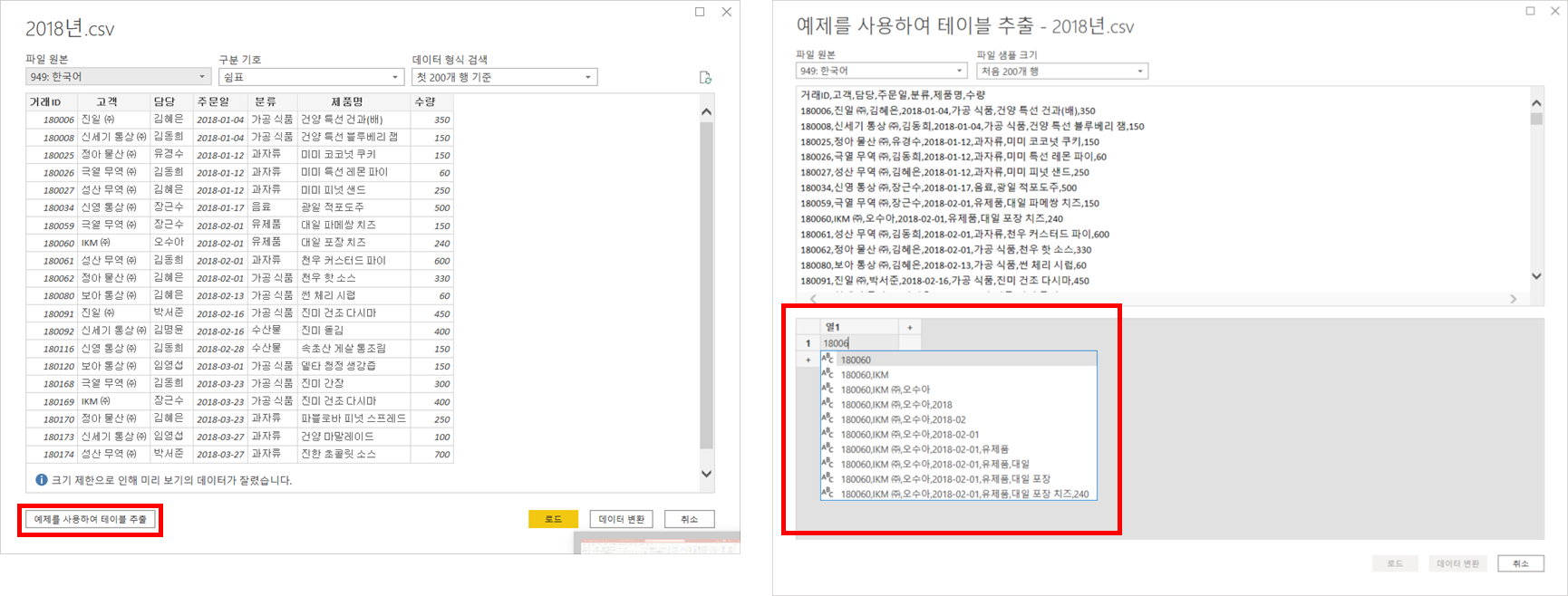Open the 파일 원본 dropdown in the 2018년.csv dialog
Image resolution: width=1568 pixels, height=596 pixels.
118,77
